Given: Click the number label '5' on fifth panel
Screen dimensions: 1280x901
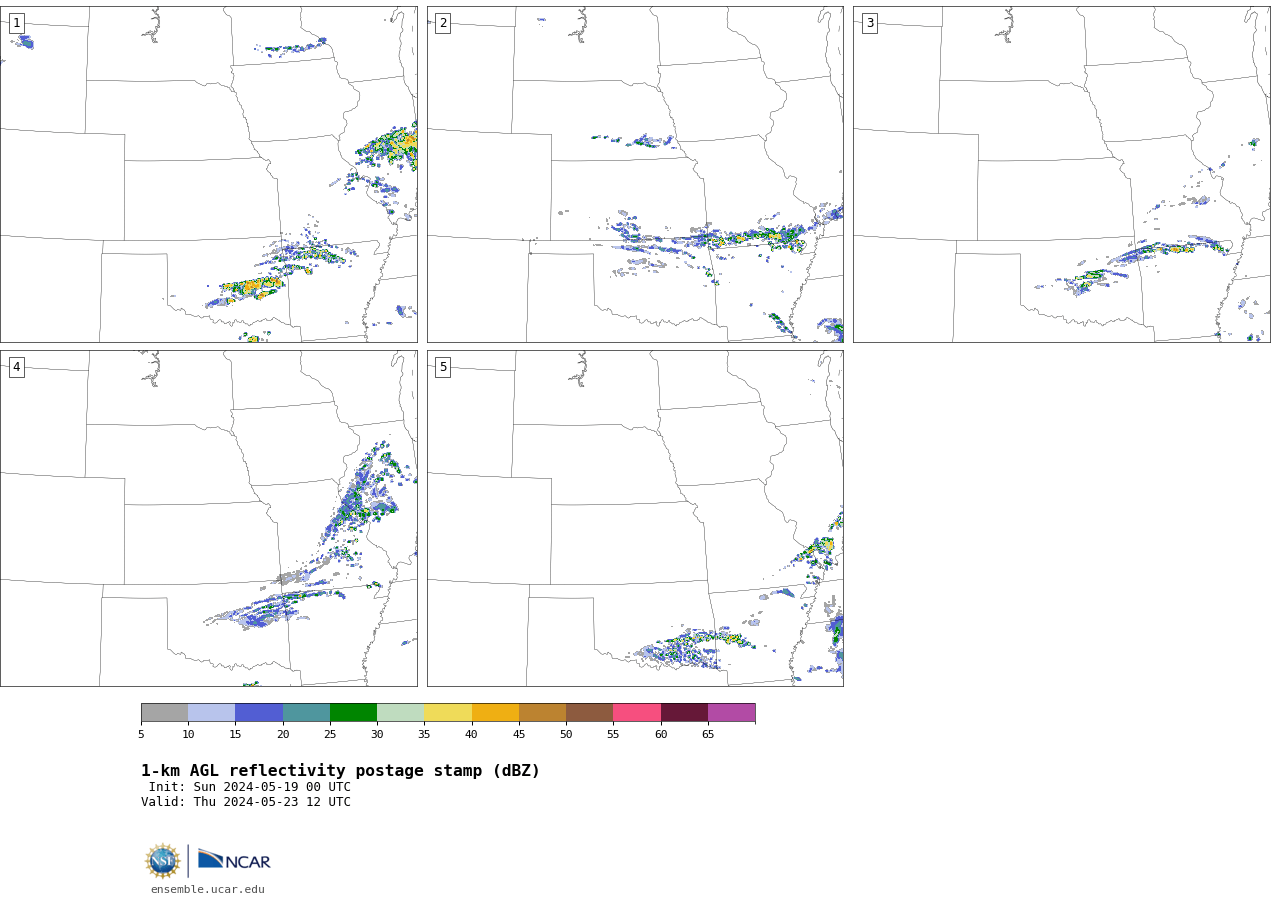Looking at the screenshot, I should (x=443, y=367).
